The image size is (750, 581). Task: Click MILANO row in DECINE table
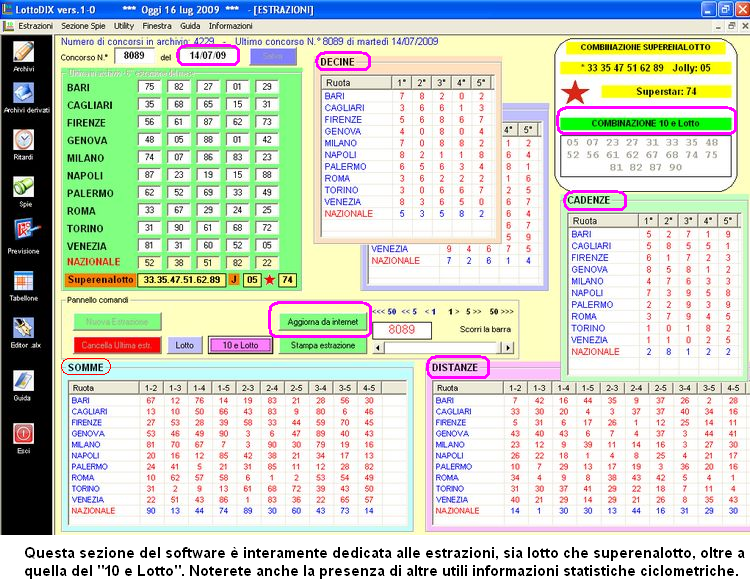coord(406,143)
